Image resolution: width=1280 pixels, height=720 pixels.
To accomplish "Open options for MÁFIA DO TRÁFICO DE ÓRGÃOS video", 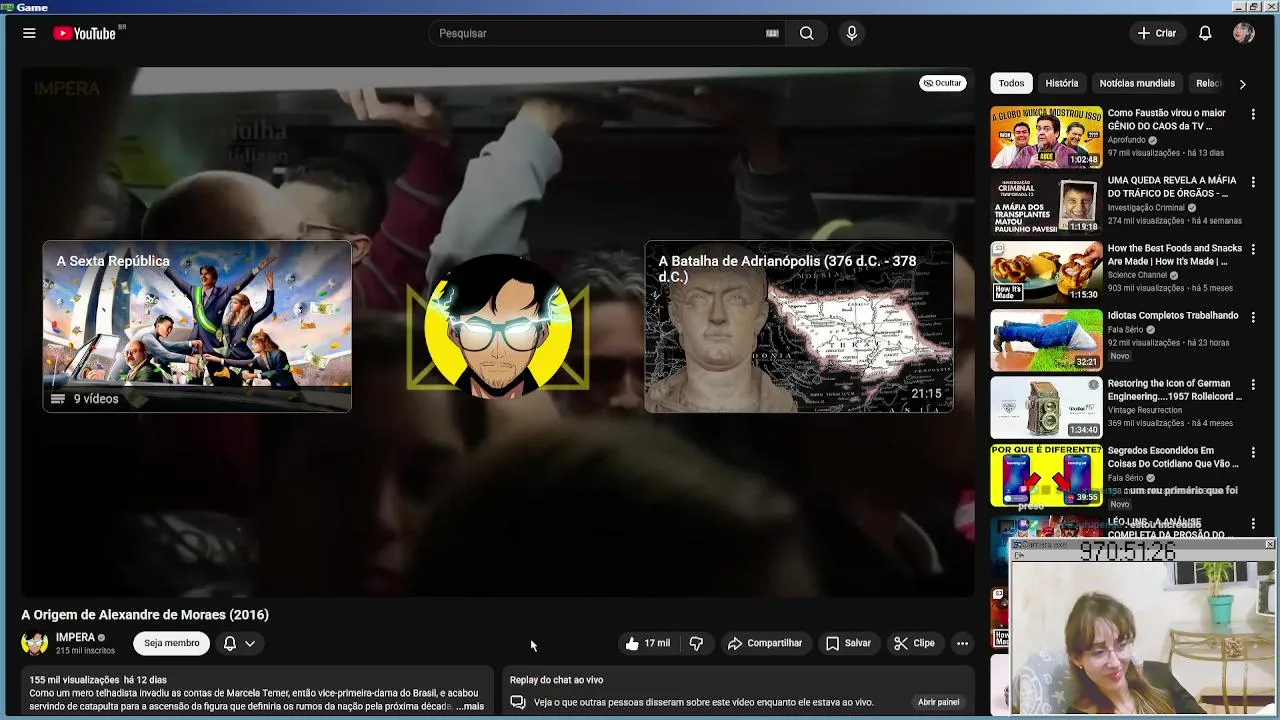I will [1253, 182].
